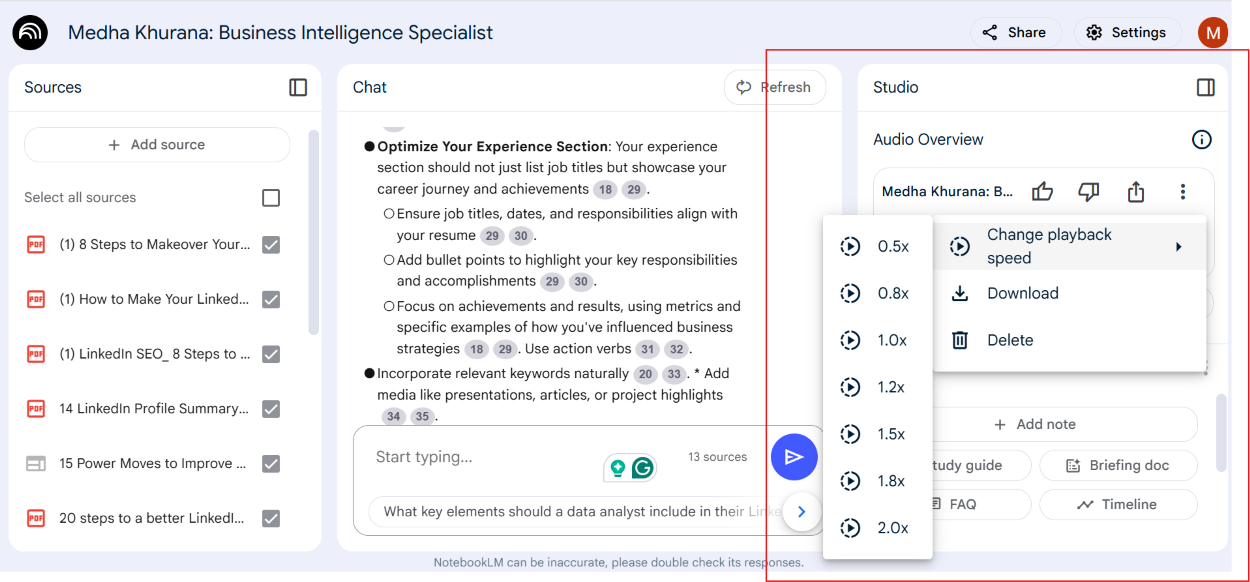
Task: Uncheck the 14 LinkedIn Profile Summary source
Action: coord(271,409)
